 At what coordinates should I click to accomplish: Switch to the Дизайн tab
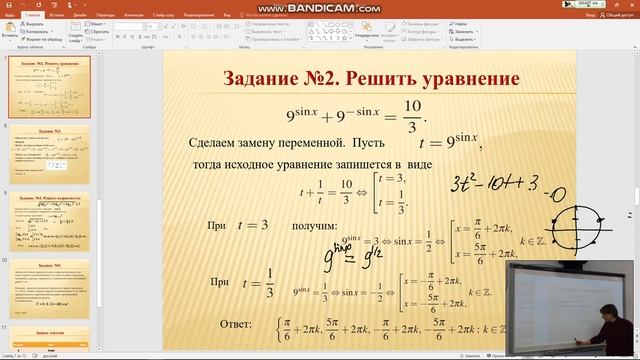pyautogui.click(x=80, y=15)
